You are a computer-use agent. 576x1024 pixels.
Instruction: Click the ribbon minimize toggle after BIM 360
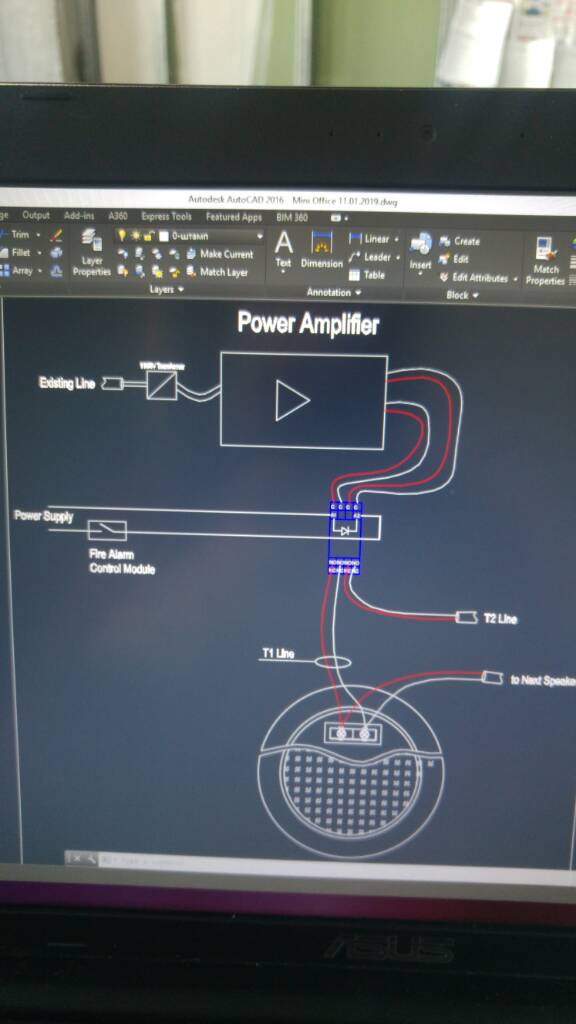tap(338, 217)
